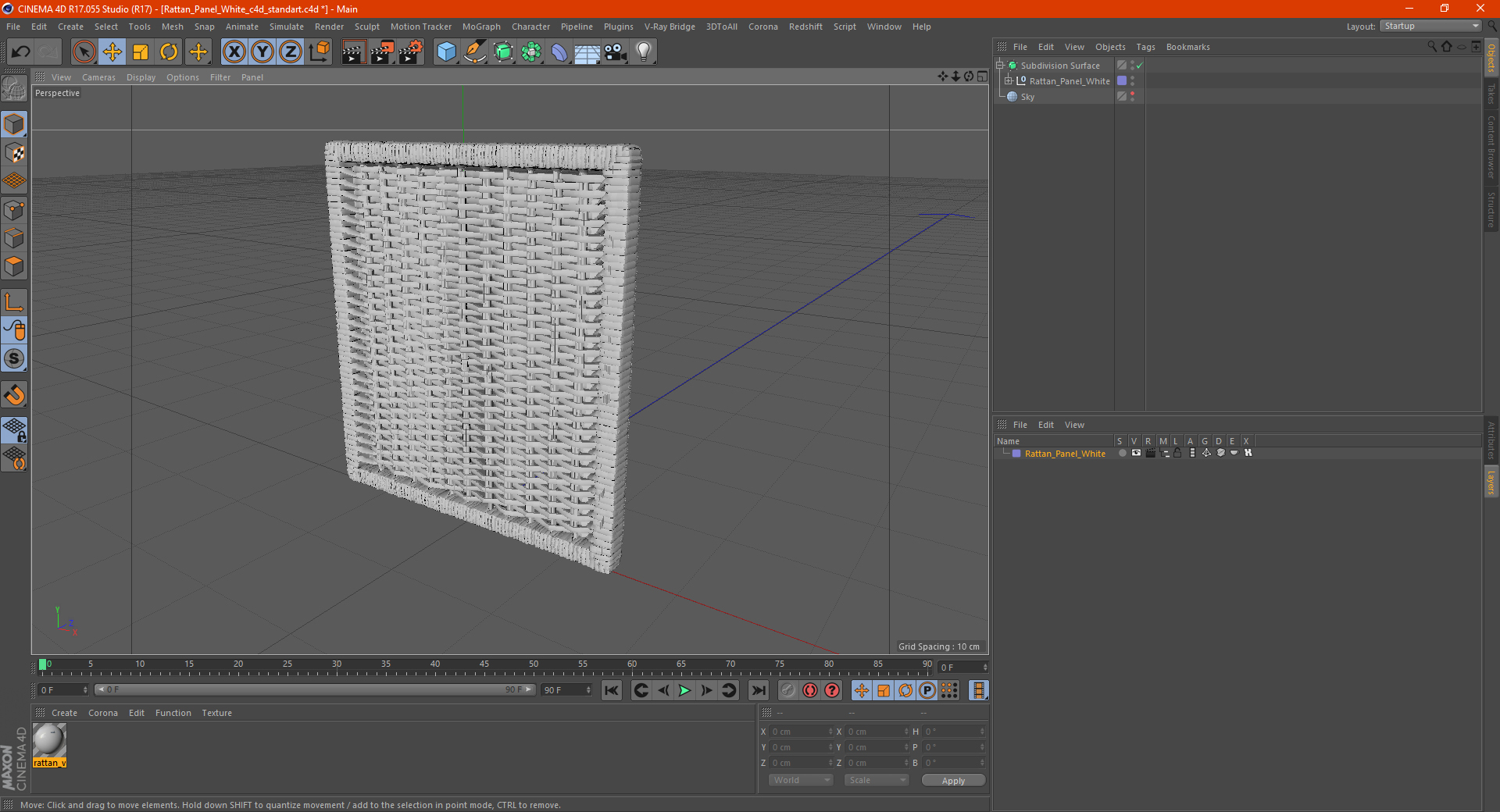Open the World coordinate system dropdown
Image resolution: width=1500 pixels, height=812 pixels.
pyautogui.click(x=801, y=780)
